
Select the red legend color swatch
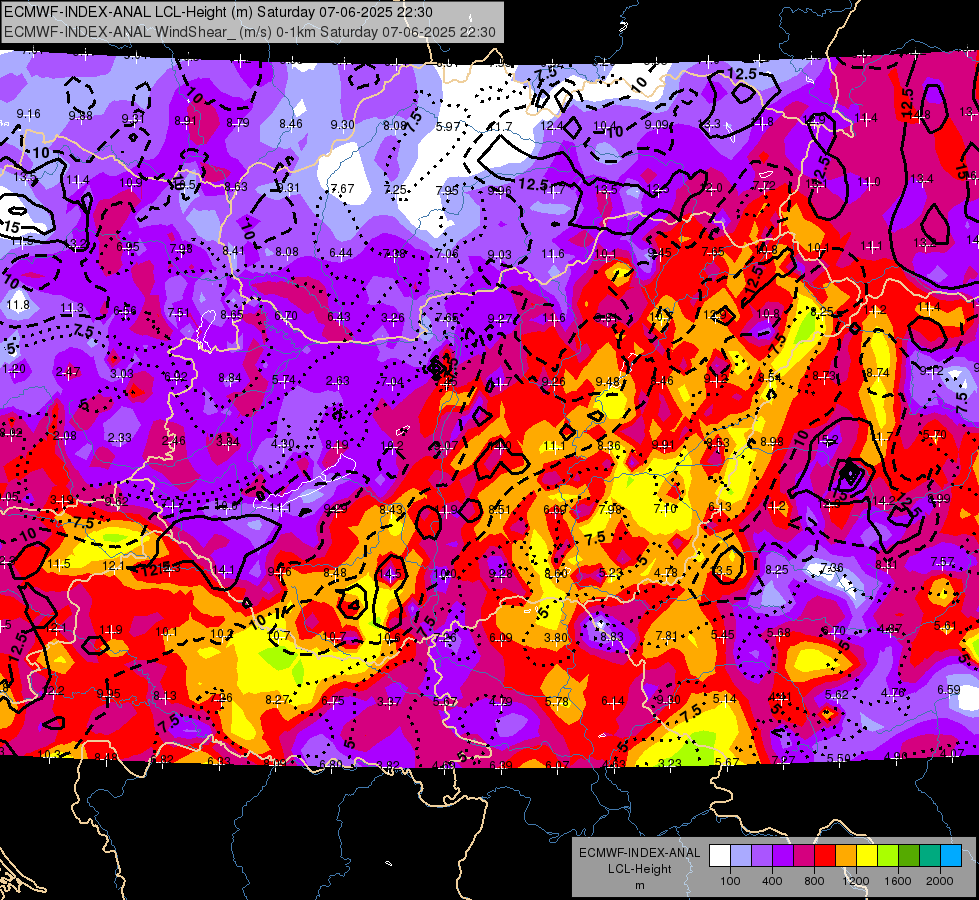pos(825,856)
